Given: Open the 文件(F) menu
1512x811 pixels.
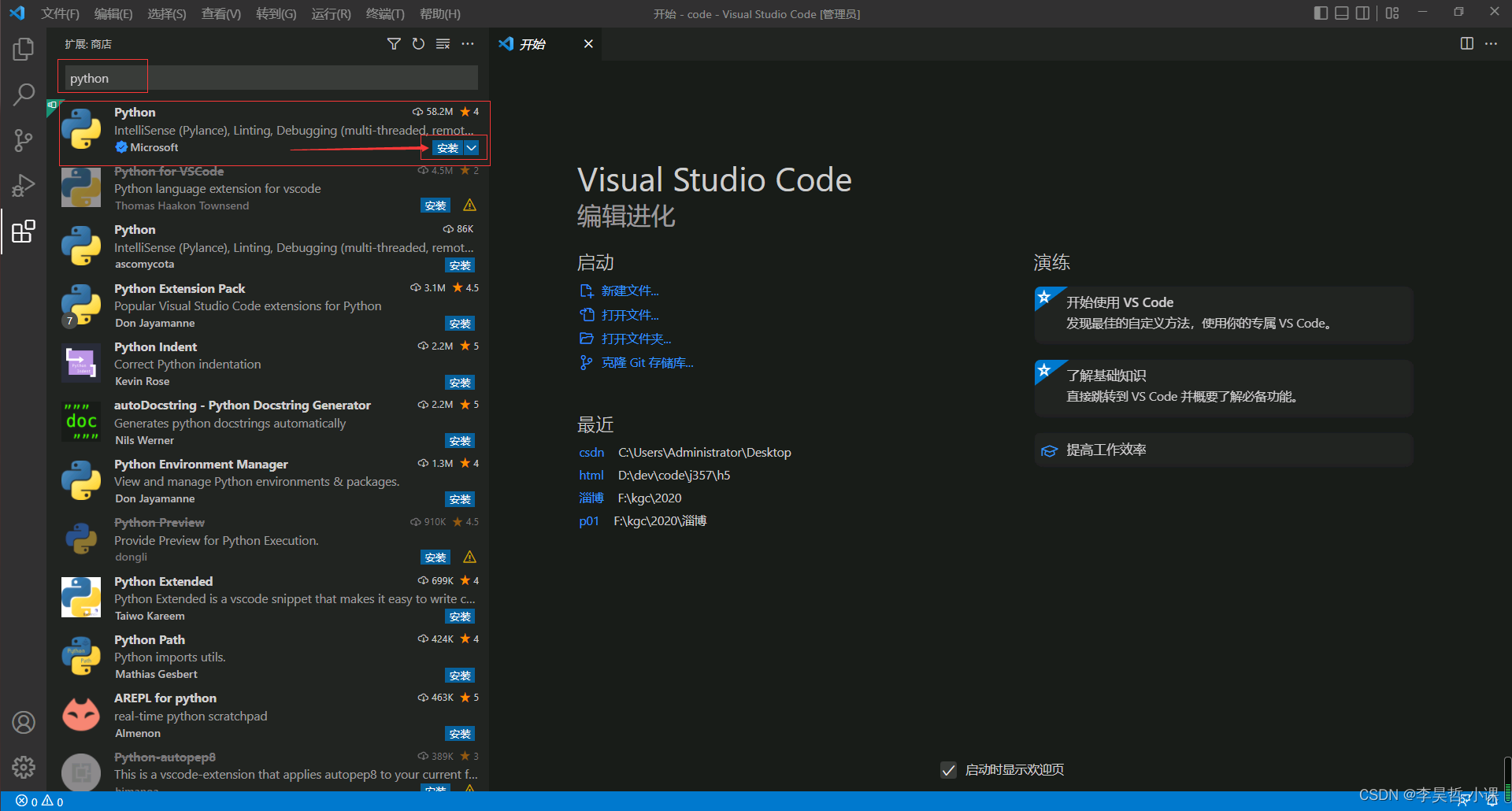Looking at the screenshot, I should (60, 14).
